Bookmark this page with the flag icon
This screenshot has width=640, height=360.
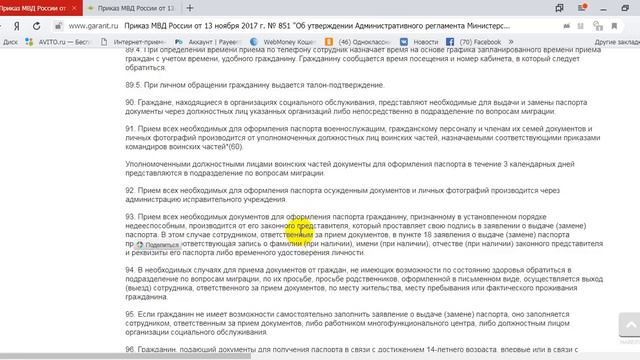(x=614, y=26)
